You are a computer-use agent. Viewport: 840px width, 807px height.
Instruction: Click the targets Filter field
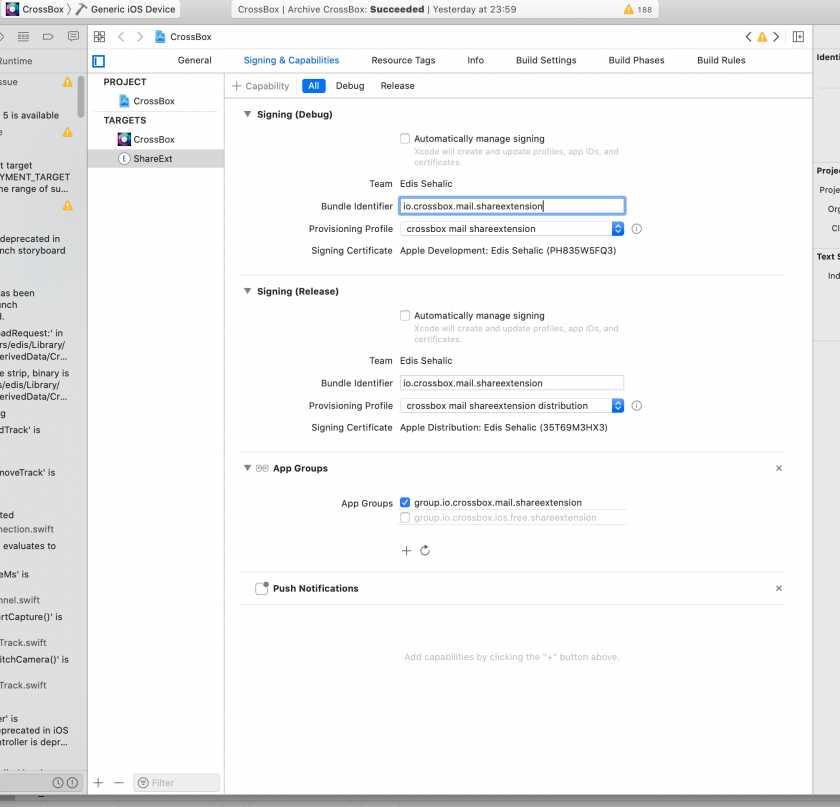177,783
